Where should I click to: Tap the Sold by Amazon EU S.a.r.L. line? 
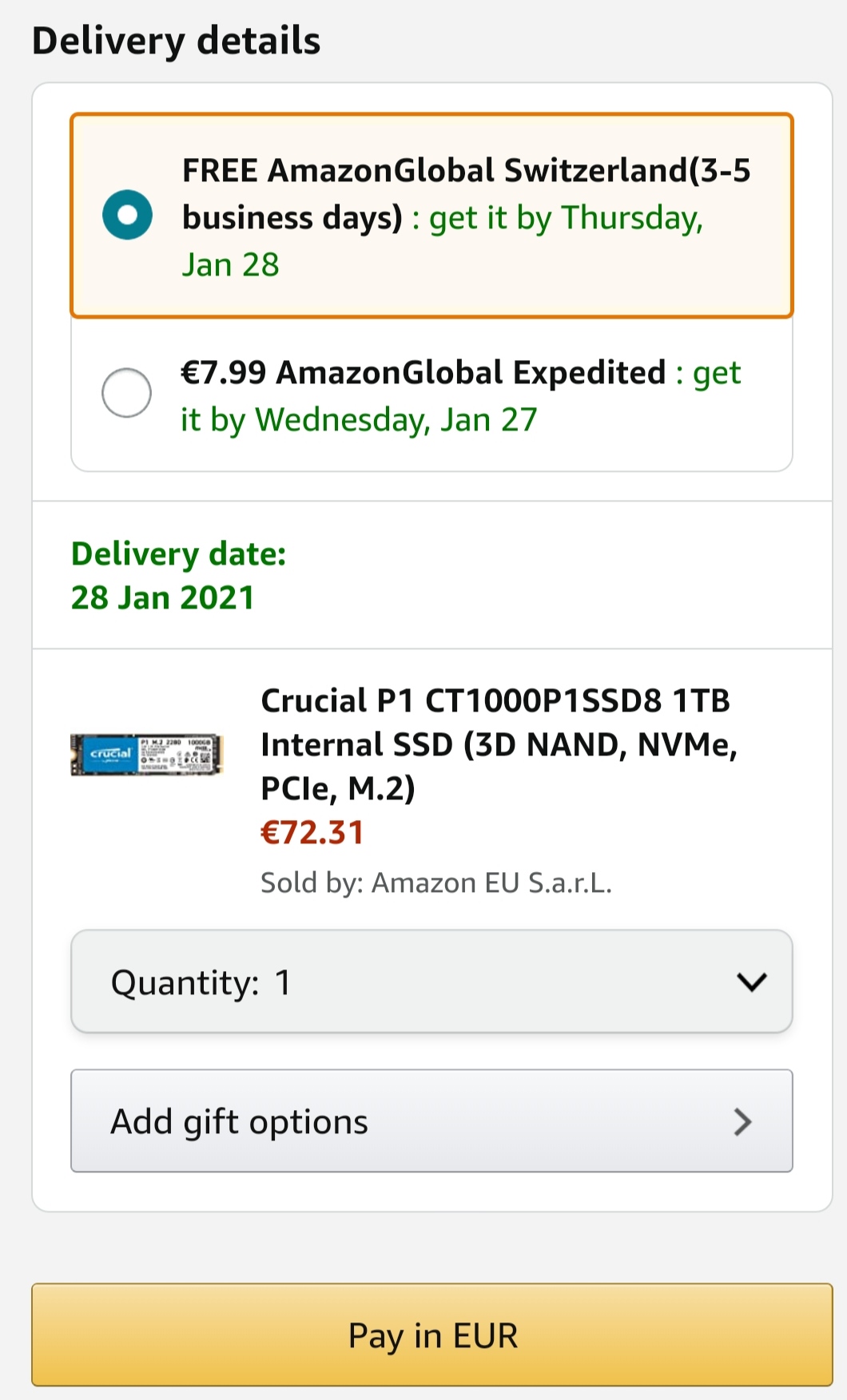pyautogui.click(x=435, y=883)
